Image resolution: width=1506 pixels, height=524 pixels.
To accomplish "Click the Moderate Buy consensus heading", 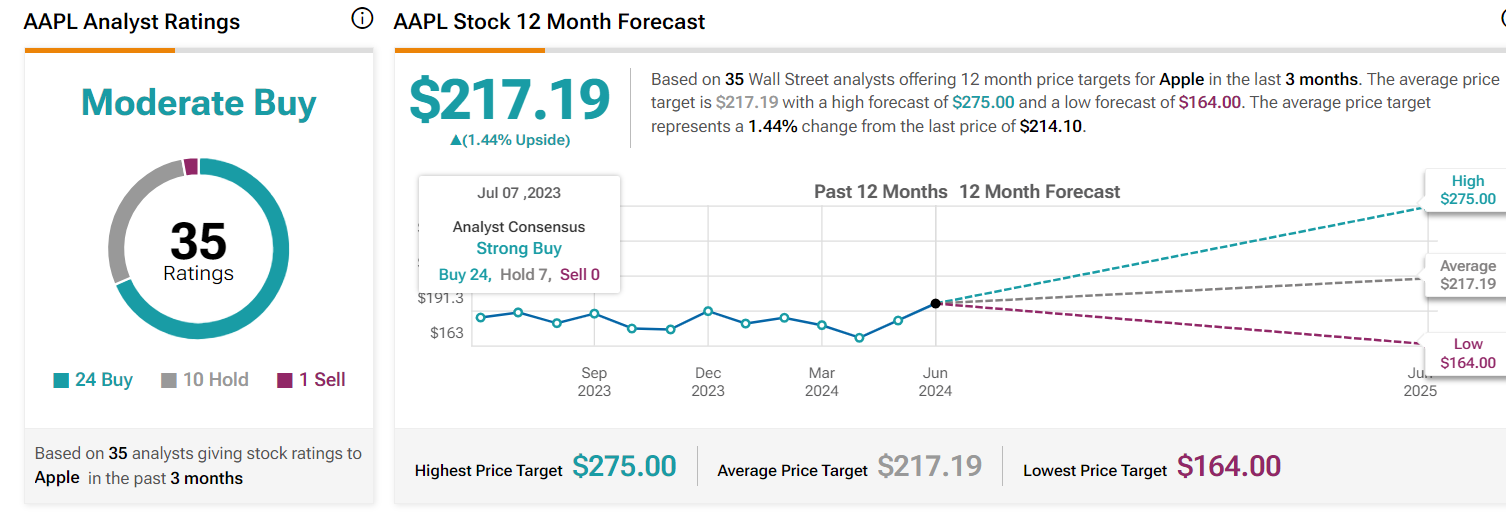I will pyautogui.click(x=198, y=103).
